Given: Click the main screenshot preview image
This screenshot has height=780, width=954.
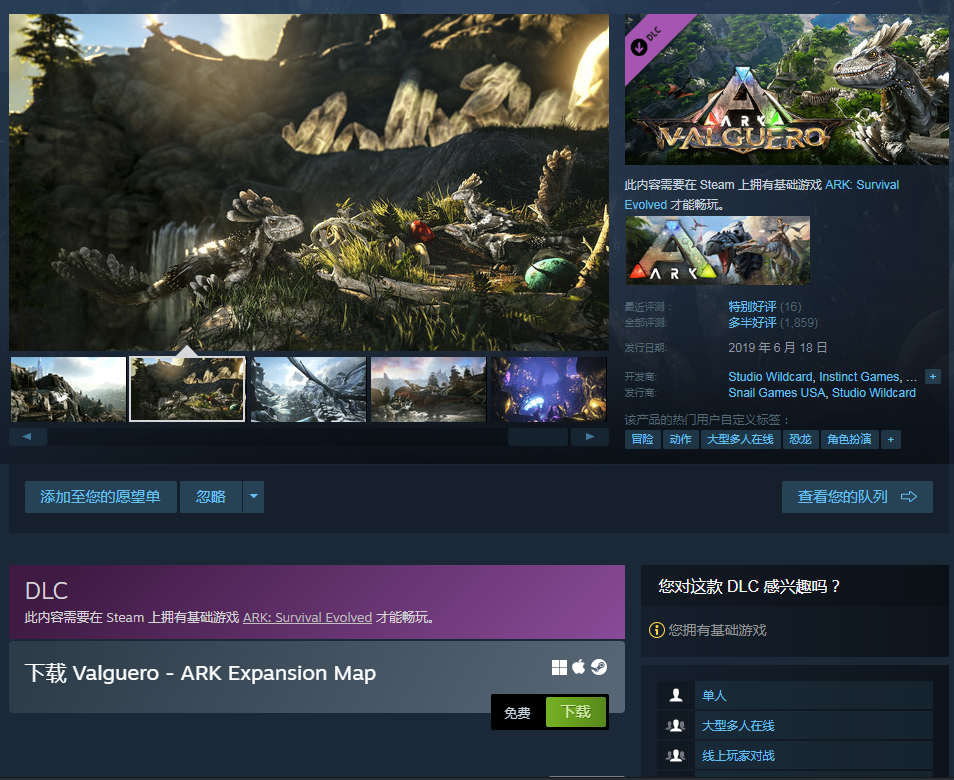Looking at the screenshot, I should [x=309, y=182].
